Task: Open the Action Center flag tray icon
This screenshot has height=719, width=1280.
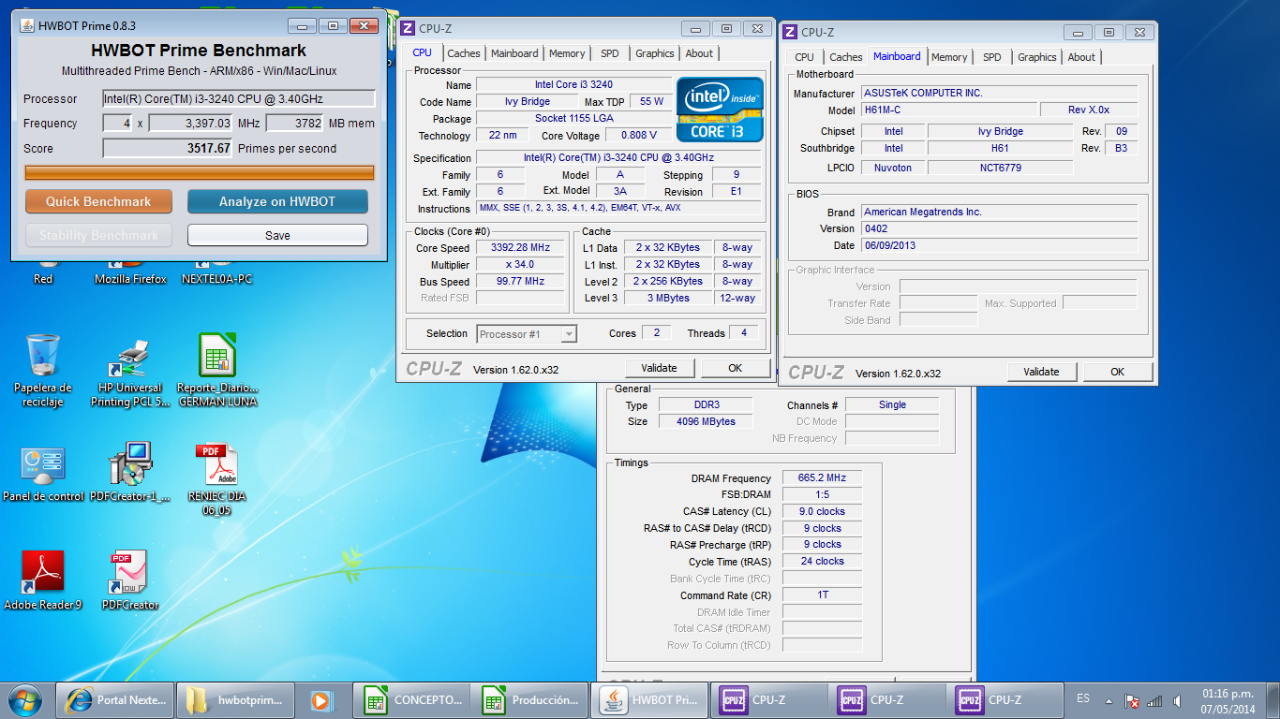Action: coord(1132,701)
